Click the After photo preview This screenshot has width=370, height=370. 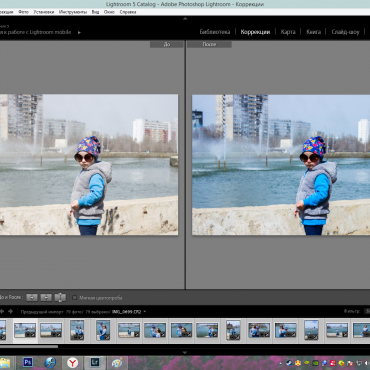tap(281, 165)
